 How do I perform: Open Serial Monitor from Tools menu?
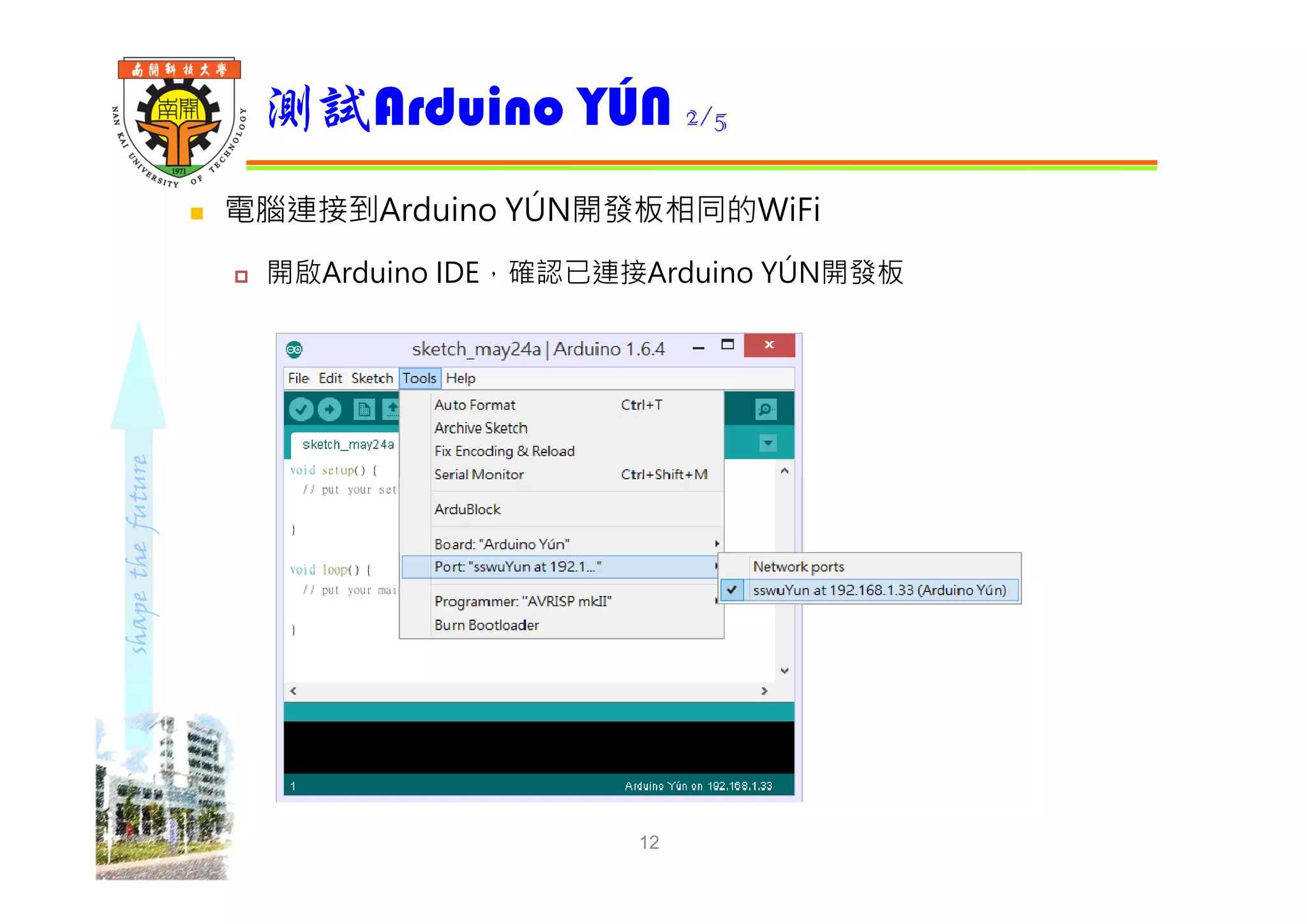click(x=562, y=475)
